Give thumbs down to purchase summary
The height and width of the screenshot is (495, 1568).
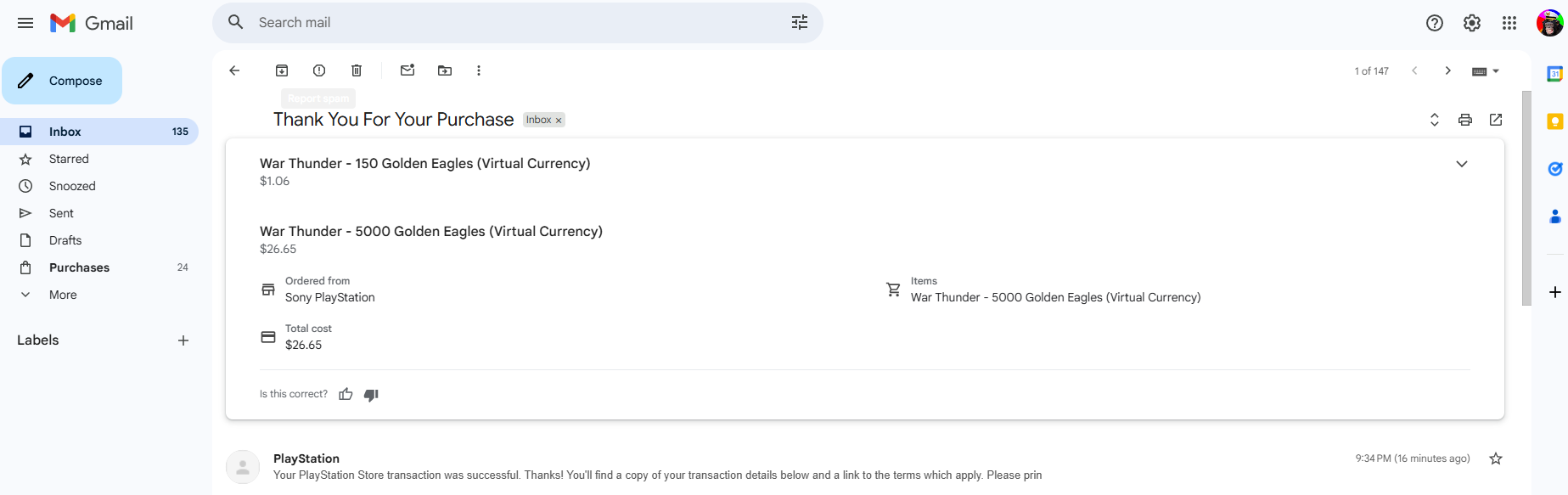(x=371, y=394)
